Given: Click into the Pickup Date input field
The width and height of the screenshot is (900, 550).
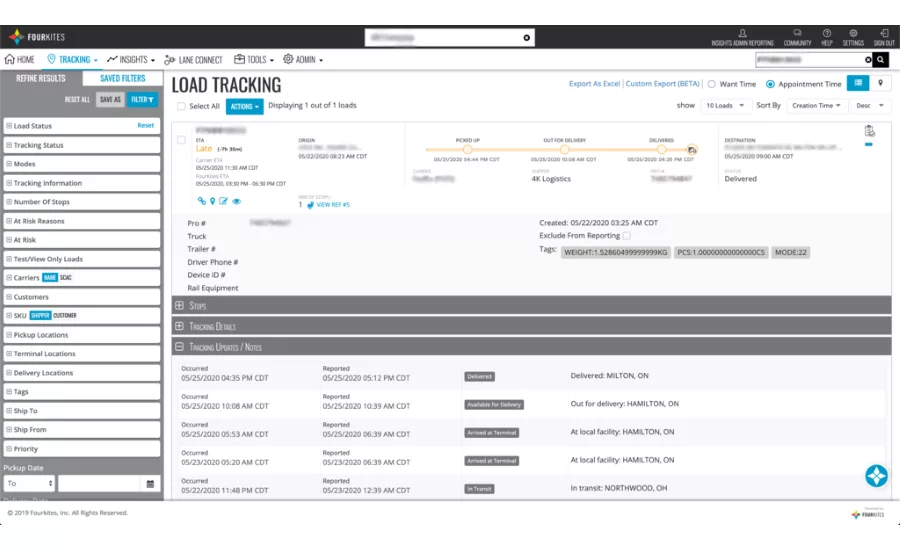Looking at the screenshot, I should [x=99, y=483].
